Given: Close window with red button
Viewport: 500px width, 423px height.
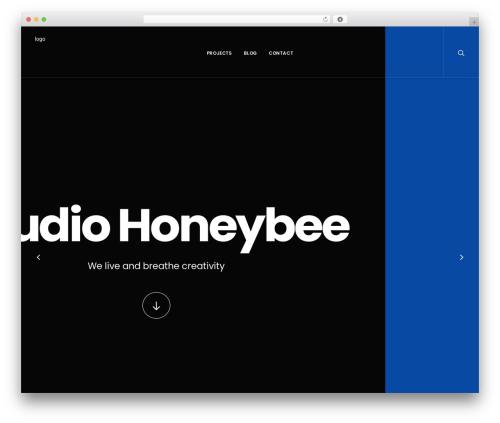Looking at the screenshot, I should [x=29, y=19].
